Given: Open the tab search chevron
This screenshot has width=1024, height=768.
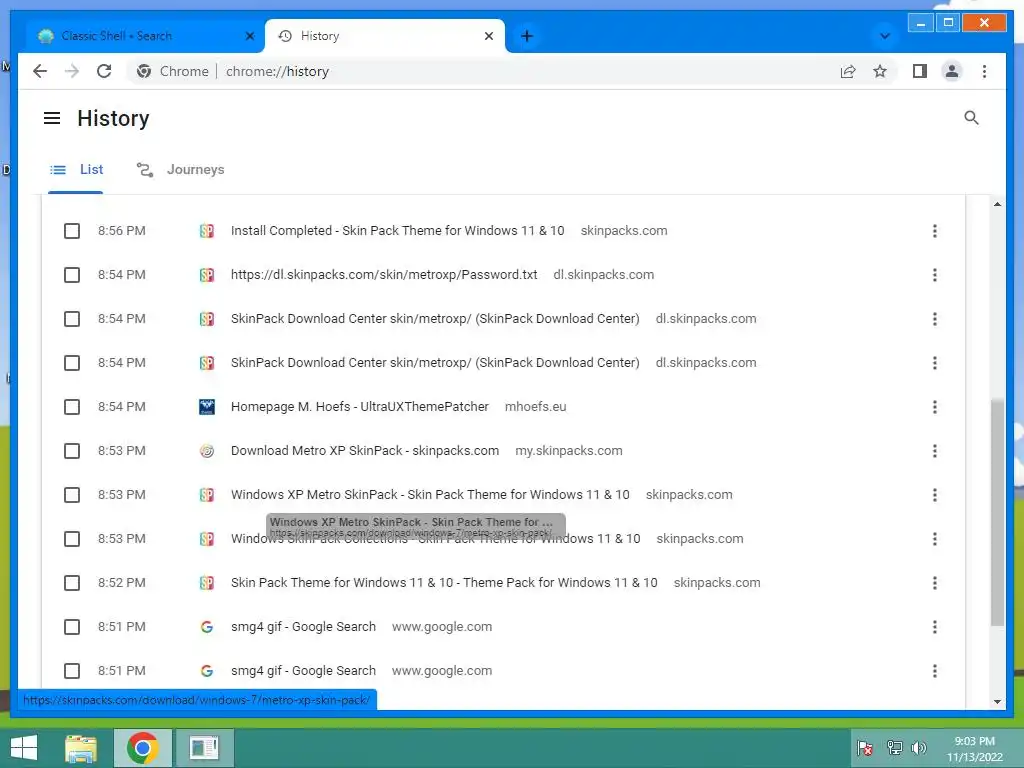Looking at the screenshot, I should pyautogui.click(x=884, y=36).
